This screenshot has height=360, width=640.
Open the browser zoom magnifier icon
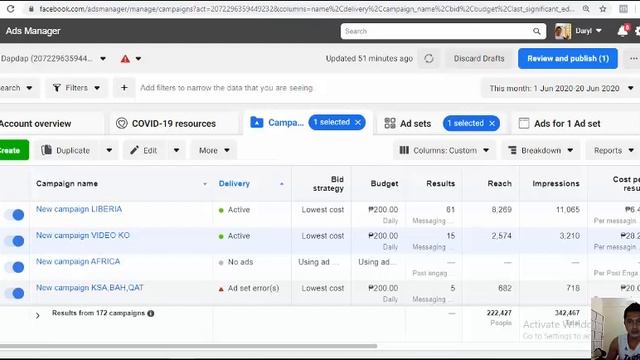click(586, 9)
